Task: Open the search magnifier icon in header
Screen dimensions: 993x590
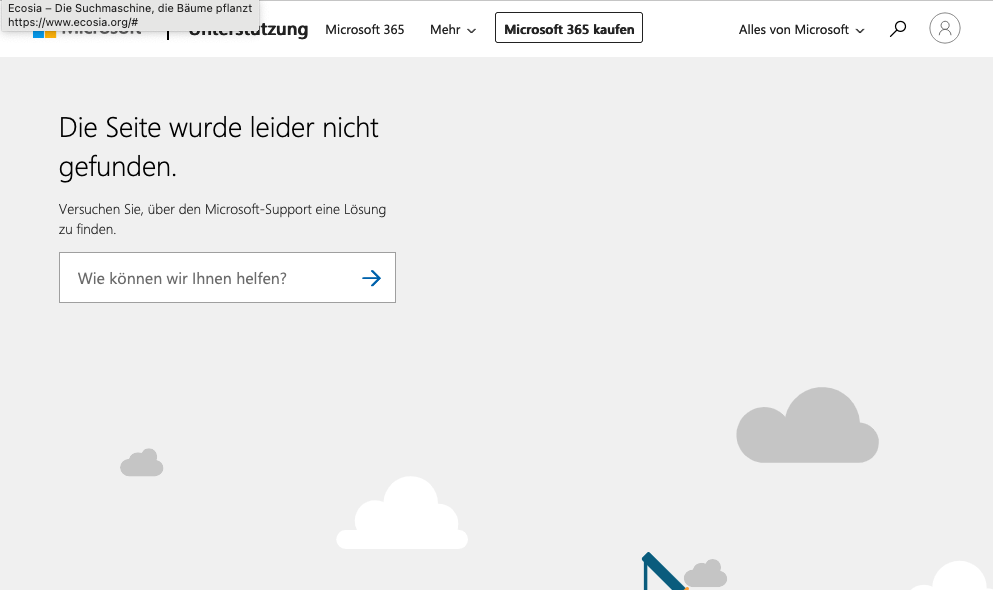Action: 897,29
